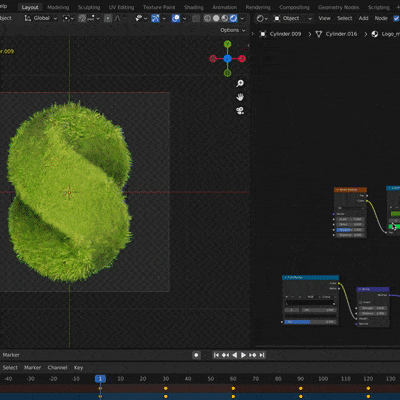Open the Object shader type dropdown

293,18
